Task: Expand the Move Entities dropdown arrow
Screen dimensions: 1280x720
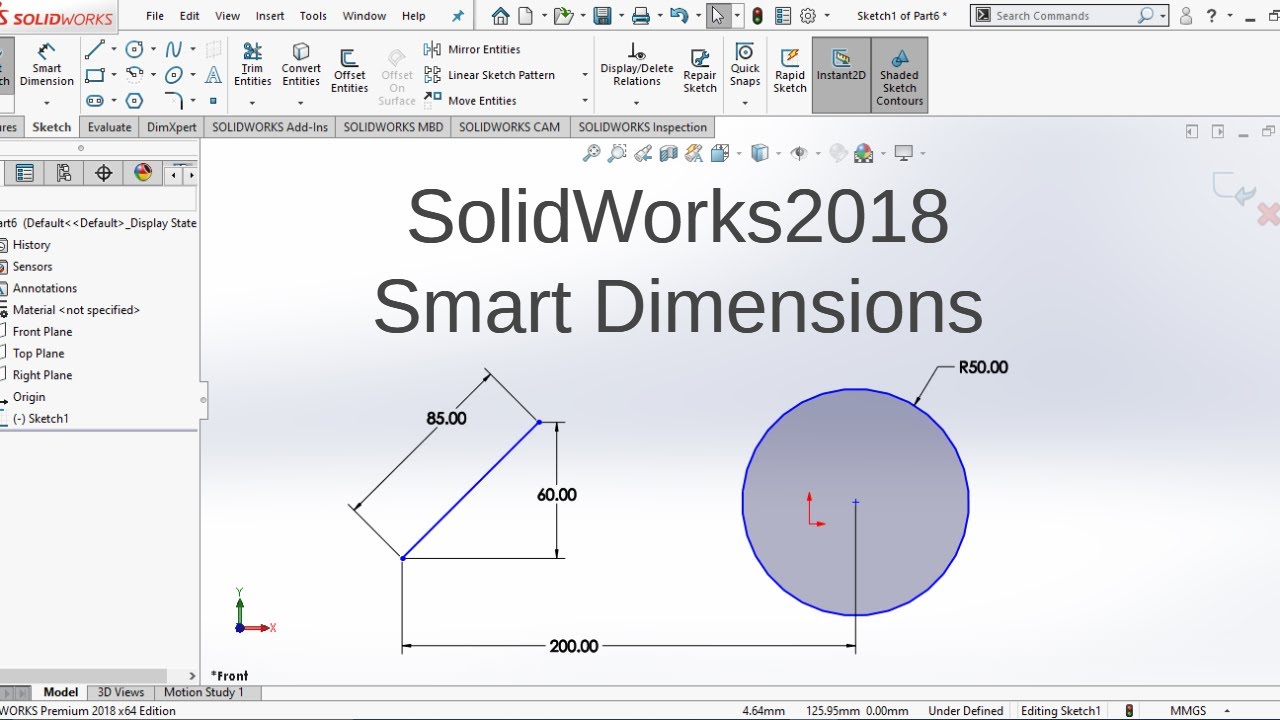Action: click(x=585, y=101)
